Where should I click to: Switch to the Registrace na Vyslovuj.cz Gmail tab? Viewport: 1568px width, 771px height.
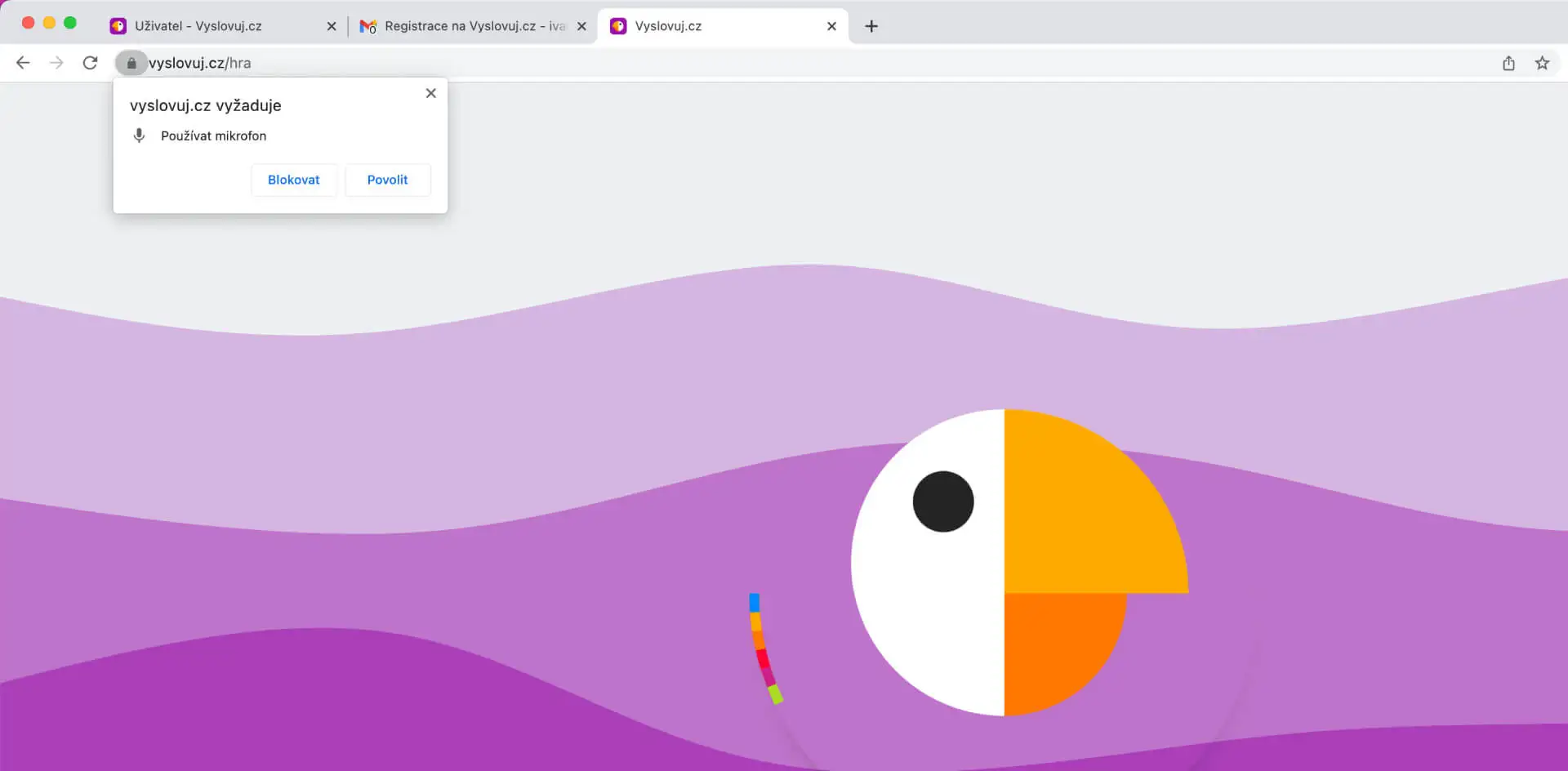(474, 26)
